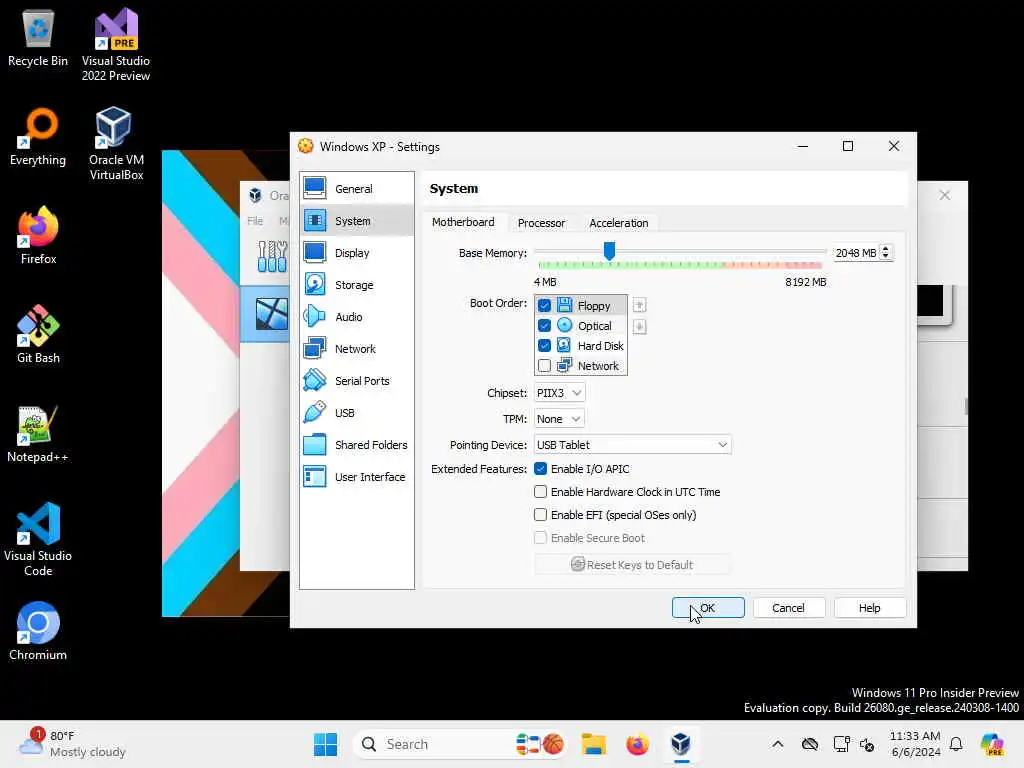The image size is (1024, 768).
Task: Open the User Interface settings icon
Action: [315, 476]
